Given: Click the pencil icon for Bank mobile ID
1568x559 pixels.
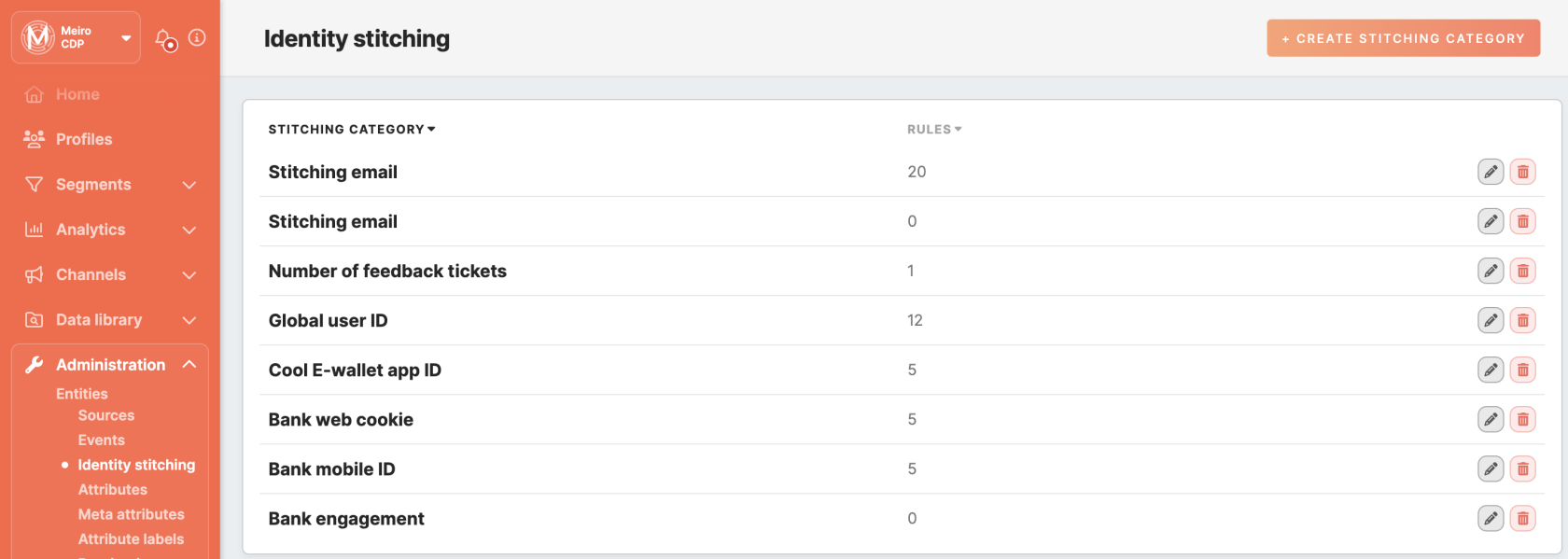Looking at the screenshot, I should click(x=1491, y=468).
